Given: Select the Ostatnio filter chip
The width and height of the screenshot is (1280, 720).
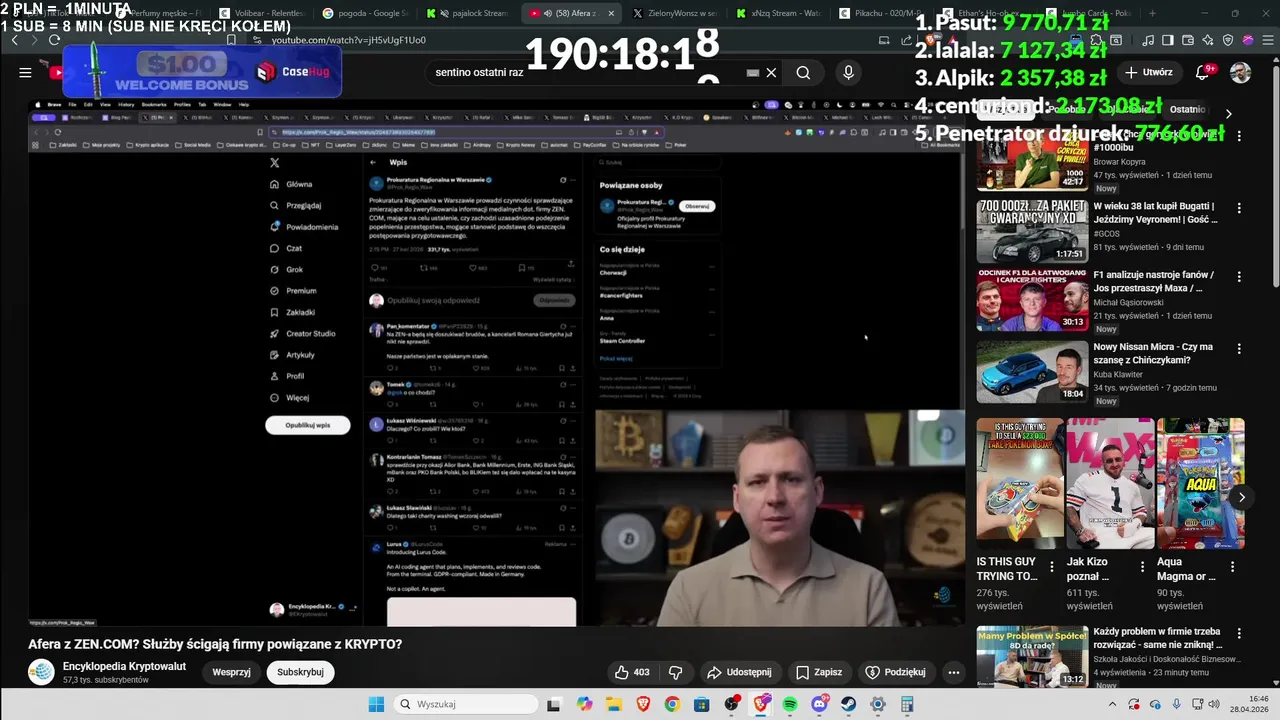Looking at the screenshot, I should pos(1187,110).
